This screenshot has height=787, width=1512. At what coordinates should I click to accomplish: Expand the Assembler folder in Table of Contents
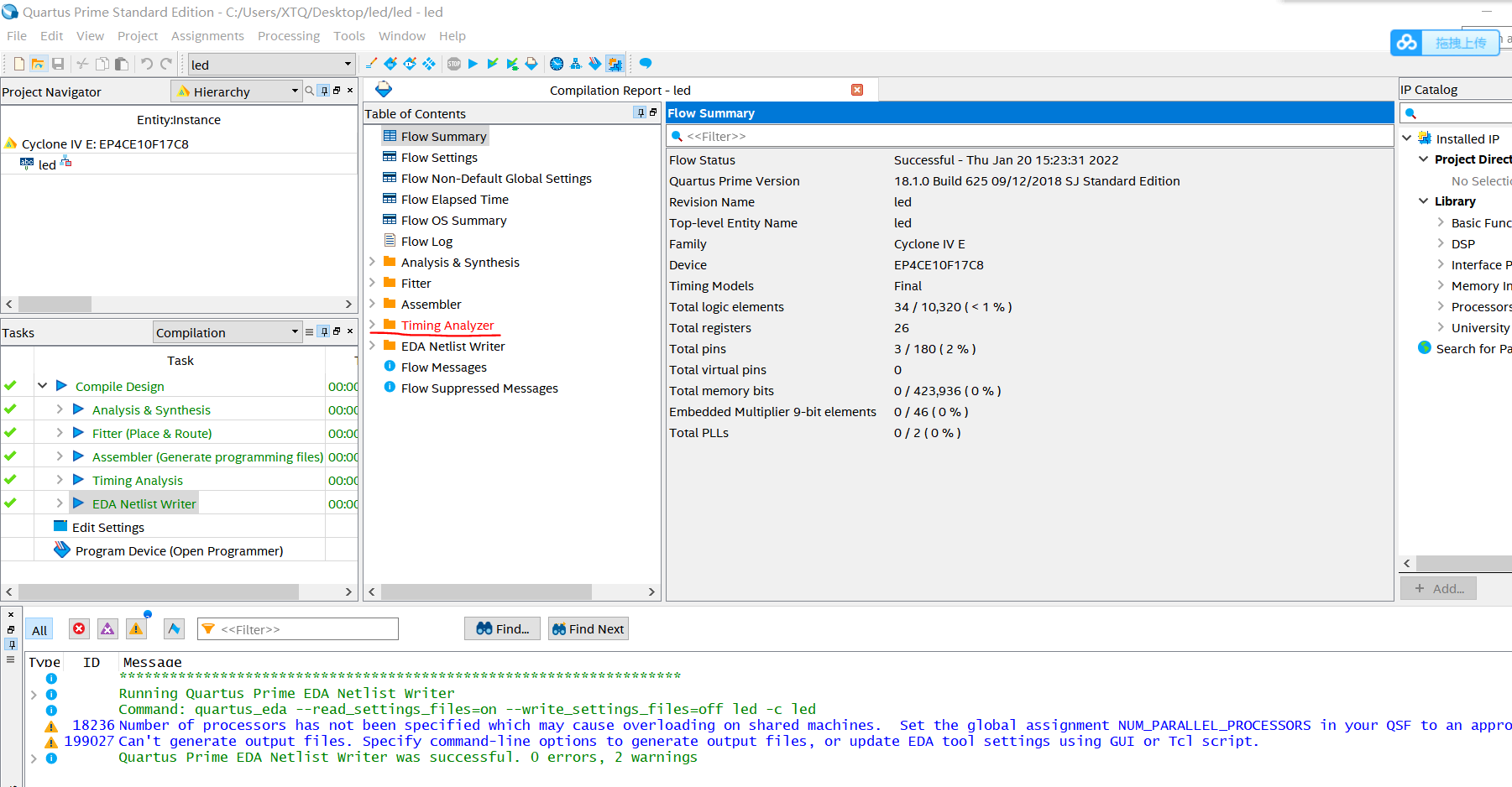pos(372,304)
